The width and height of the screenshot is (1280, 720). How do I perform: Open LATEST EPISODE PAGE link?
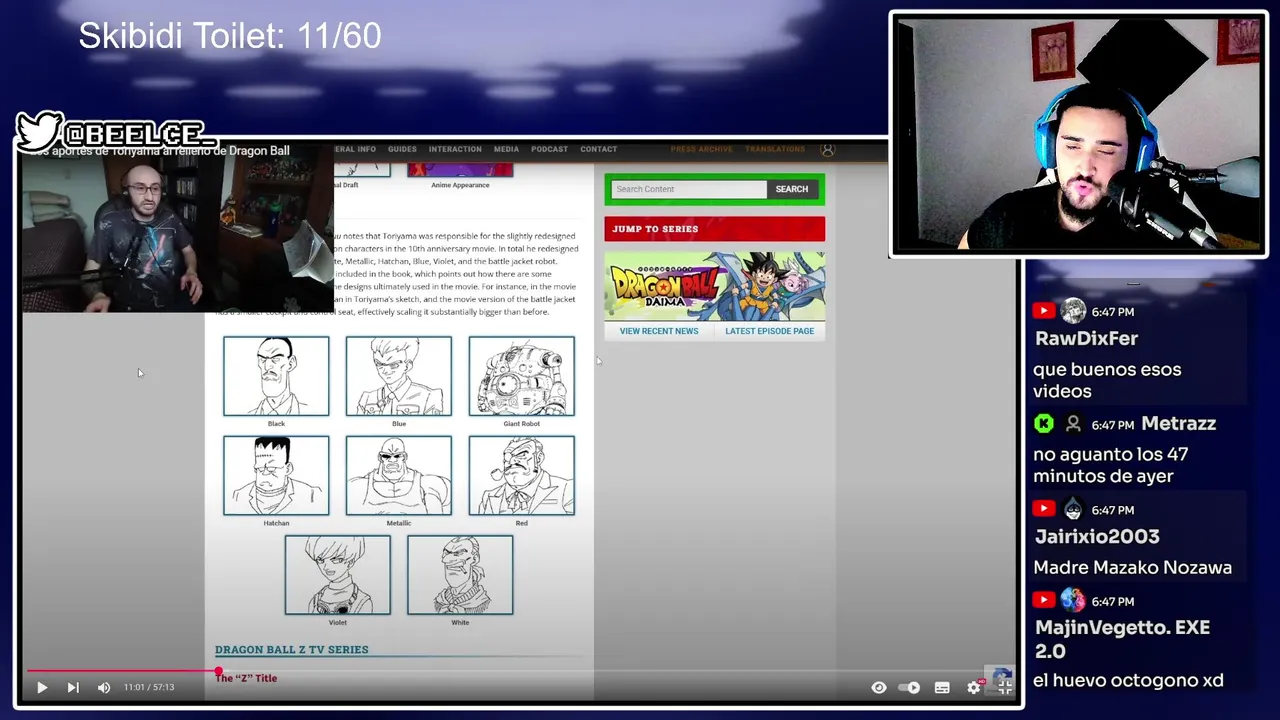click(x=769, y=331)
